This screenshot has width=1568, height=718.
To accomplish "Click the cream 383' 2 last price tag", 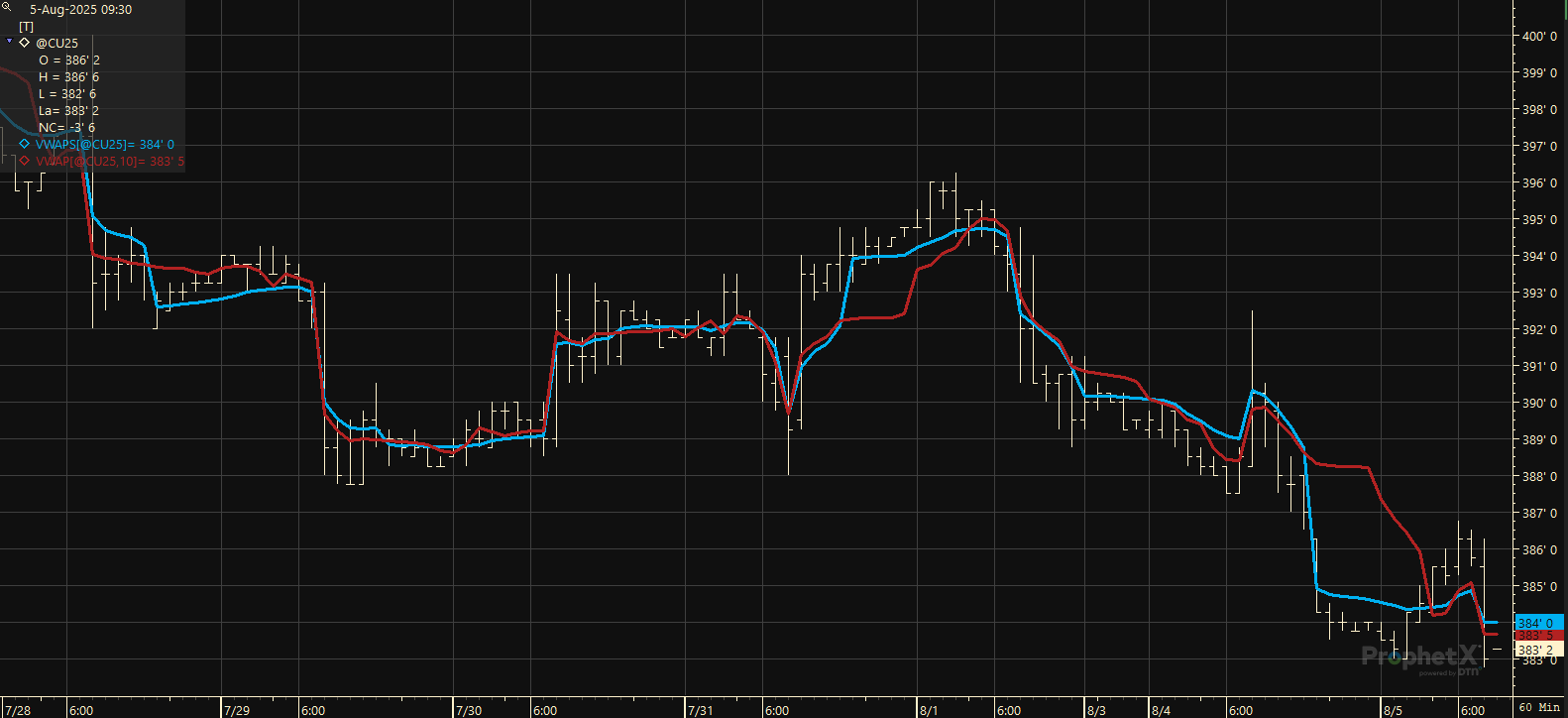I will pos(1539,650).
